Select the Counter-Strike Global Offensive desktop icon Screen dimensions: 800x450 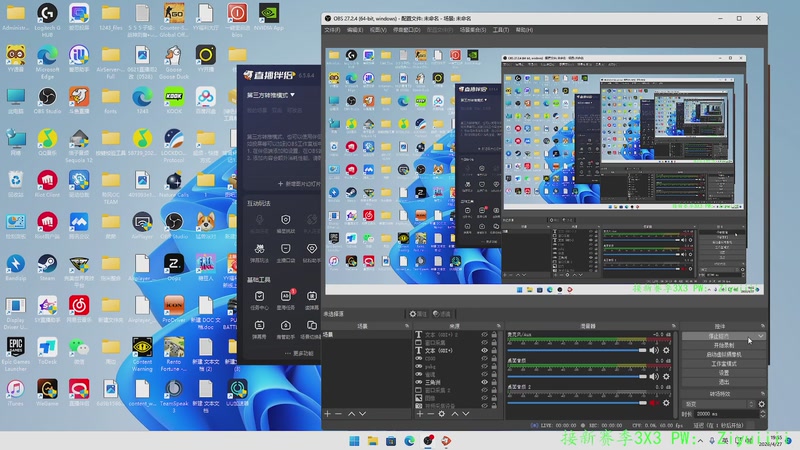[x=173, y=17]
